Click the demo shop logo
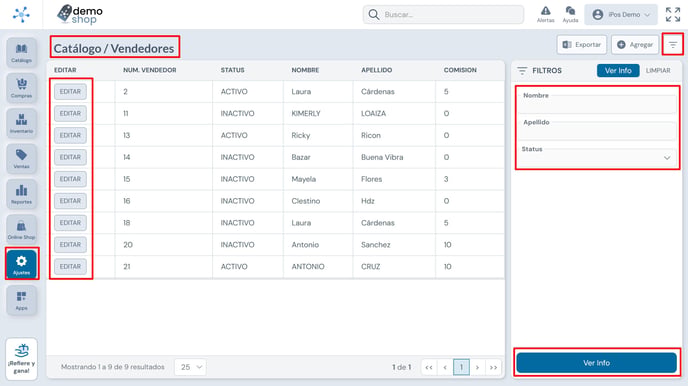688x386 pixels. coord(80,14)
